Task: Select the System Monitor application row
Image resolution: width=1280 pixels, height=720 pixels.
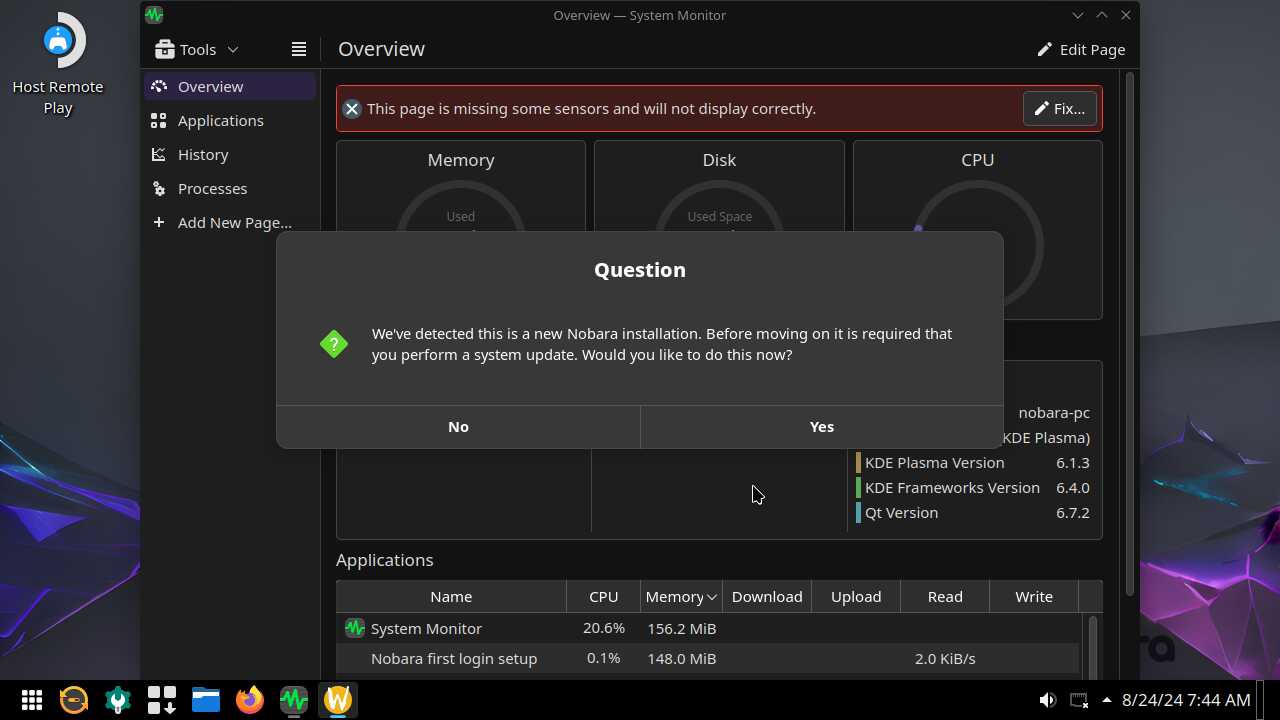Action: point(708,628)
